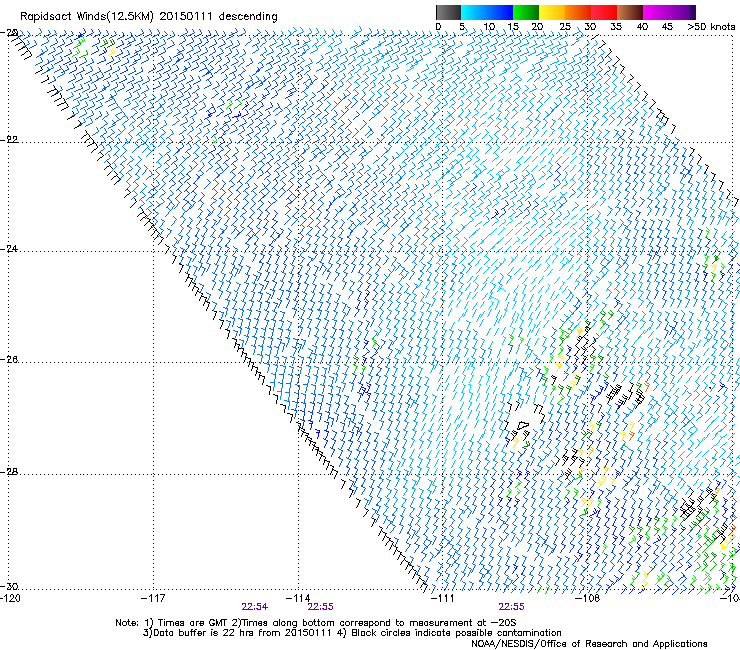Screen dimensions: 740x650
Task: Click the NOAA/NESDIS Office of Research credit text
Action: coord(589,643)
